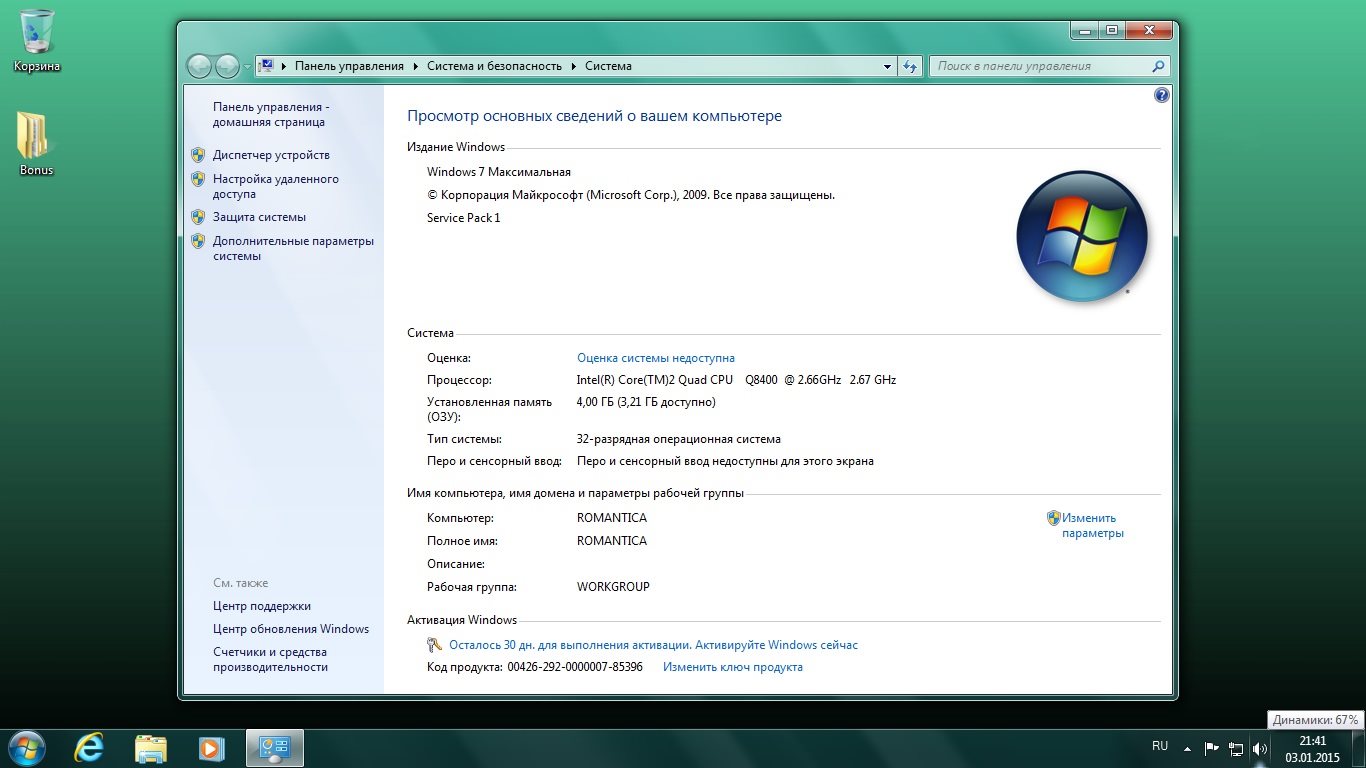This screenshot has width=1366, height=768.
Task: Click the Forward navigation arrow
Action: tap(227, 66)
